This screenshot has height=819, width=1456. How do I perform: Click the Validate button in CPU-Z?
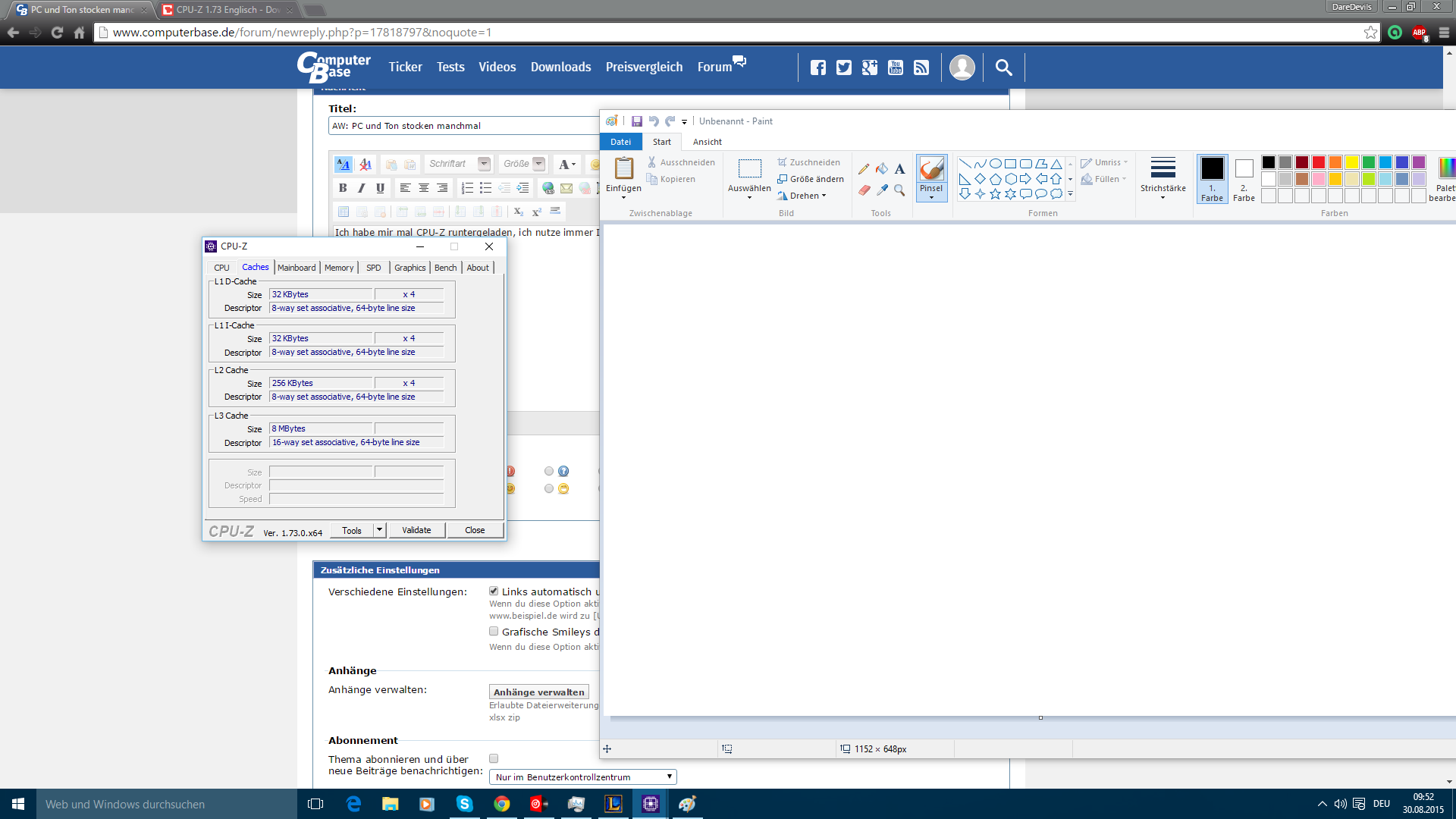point(416,530)
